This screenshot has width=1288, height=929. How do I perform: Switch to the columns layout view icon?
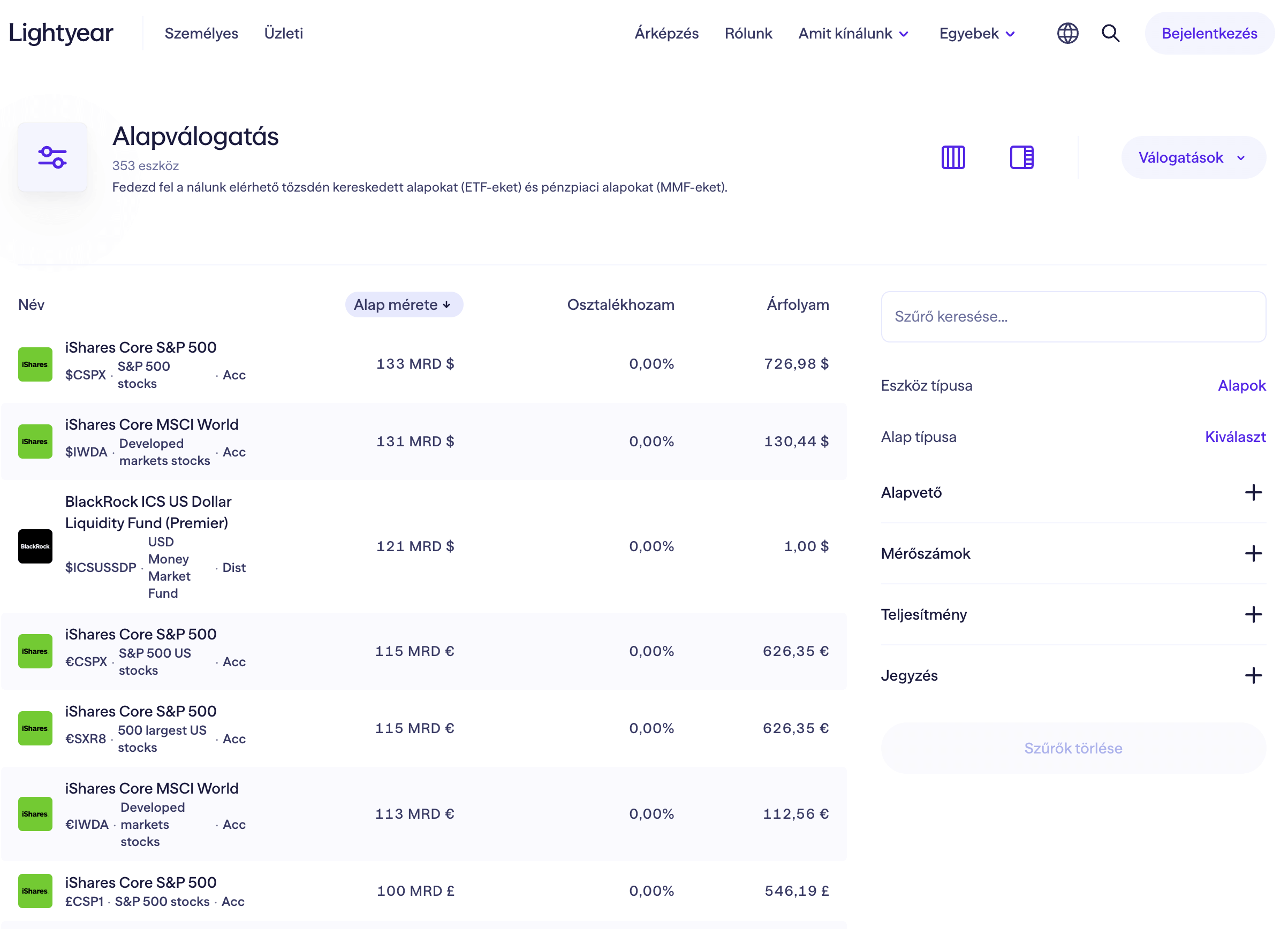953,157
